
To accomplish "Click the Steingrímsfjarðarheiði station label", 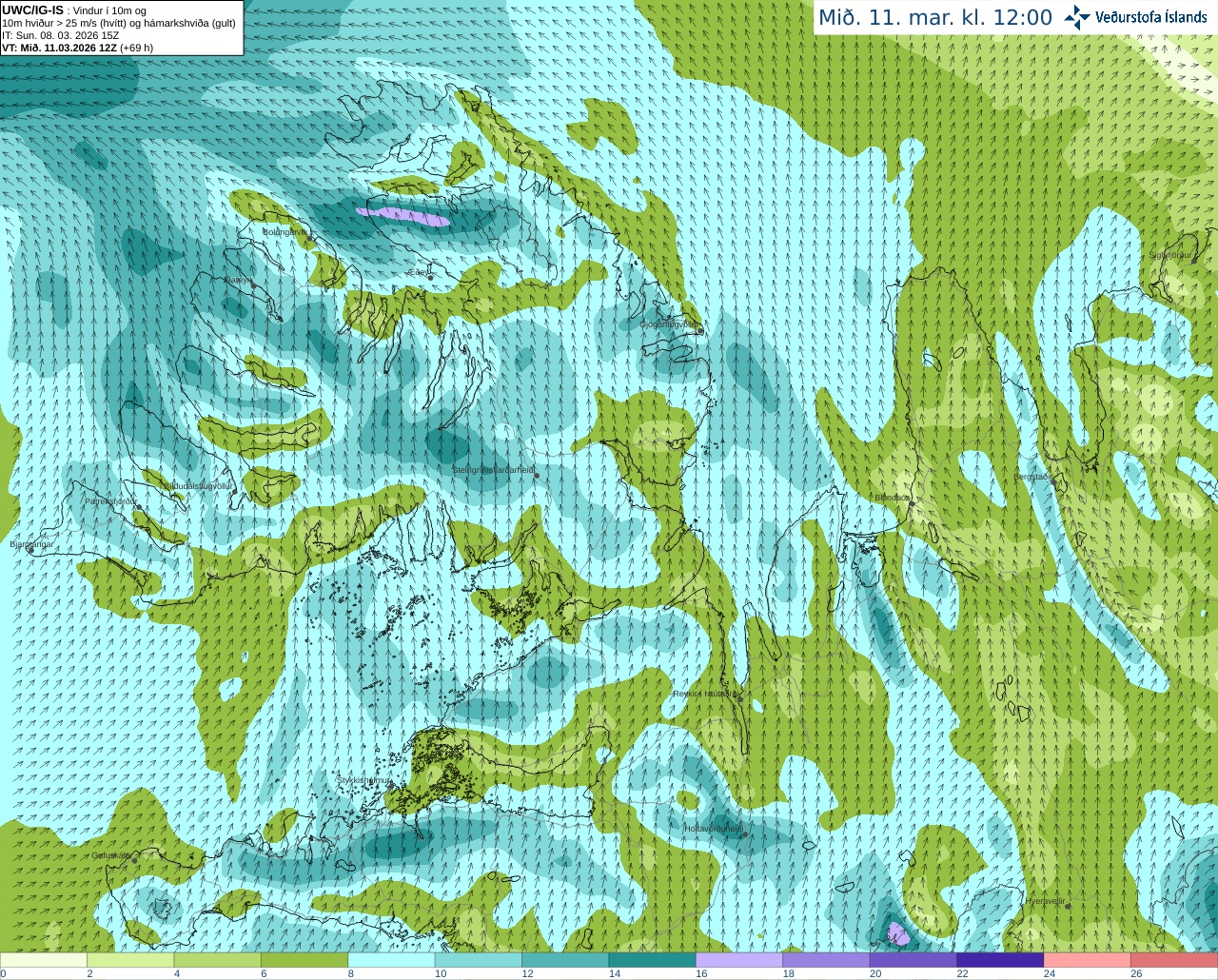I will pos(493,469).
